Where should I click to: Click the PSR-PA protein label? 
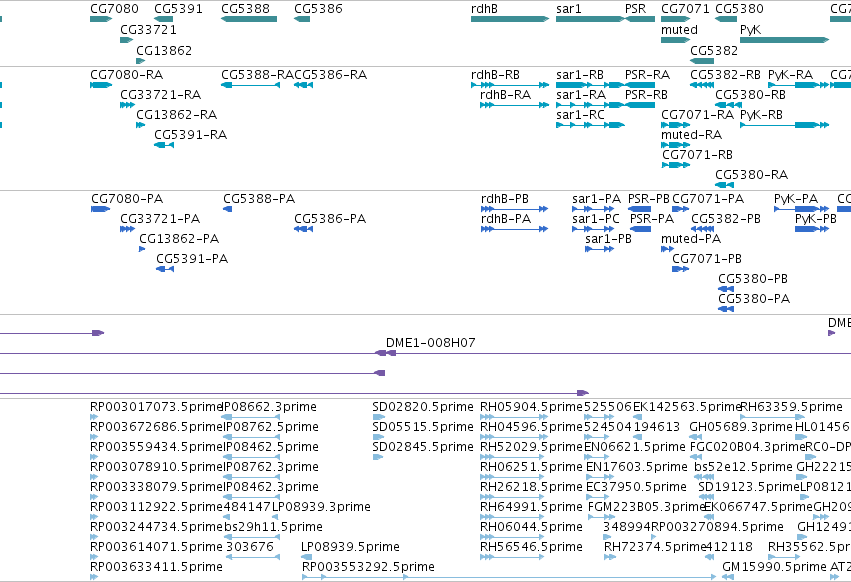tap(652, 219)
